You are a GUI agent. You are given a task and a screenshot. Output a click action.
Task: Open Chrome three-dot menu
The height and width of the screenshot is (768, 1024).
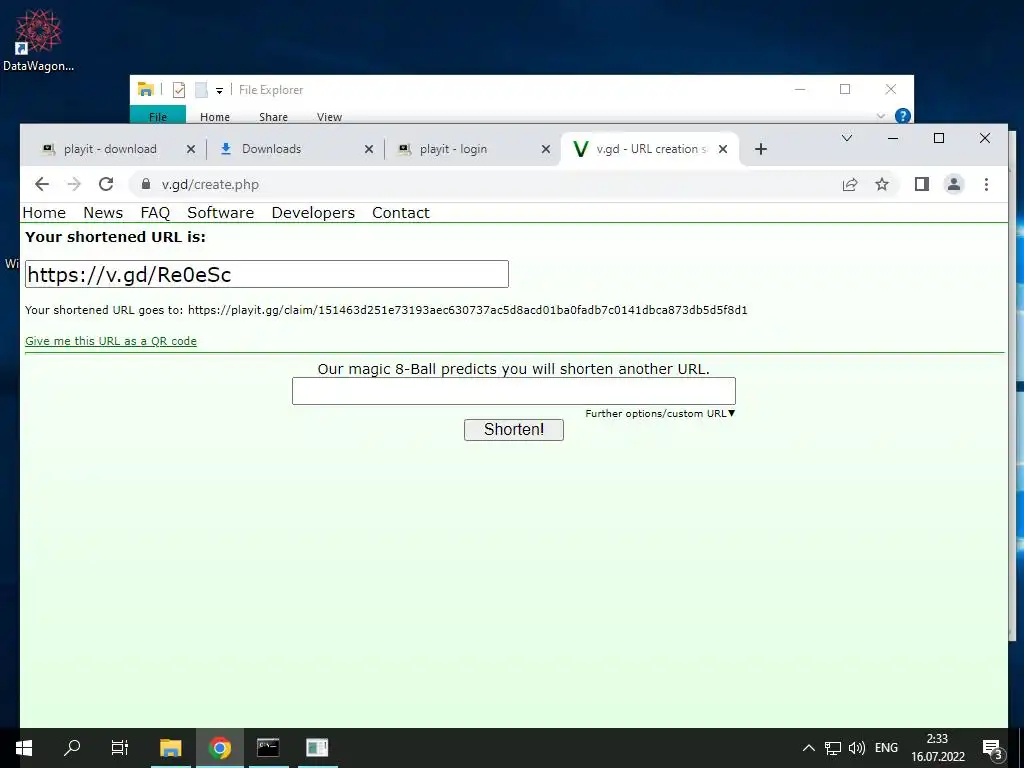point(986,185)
